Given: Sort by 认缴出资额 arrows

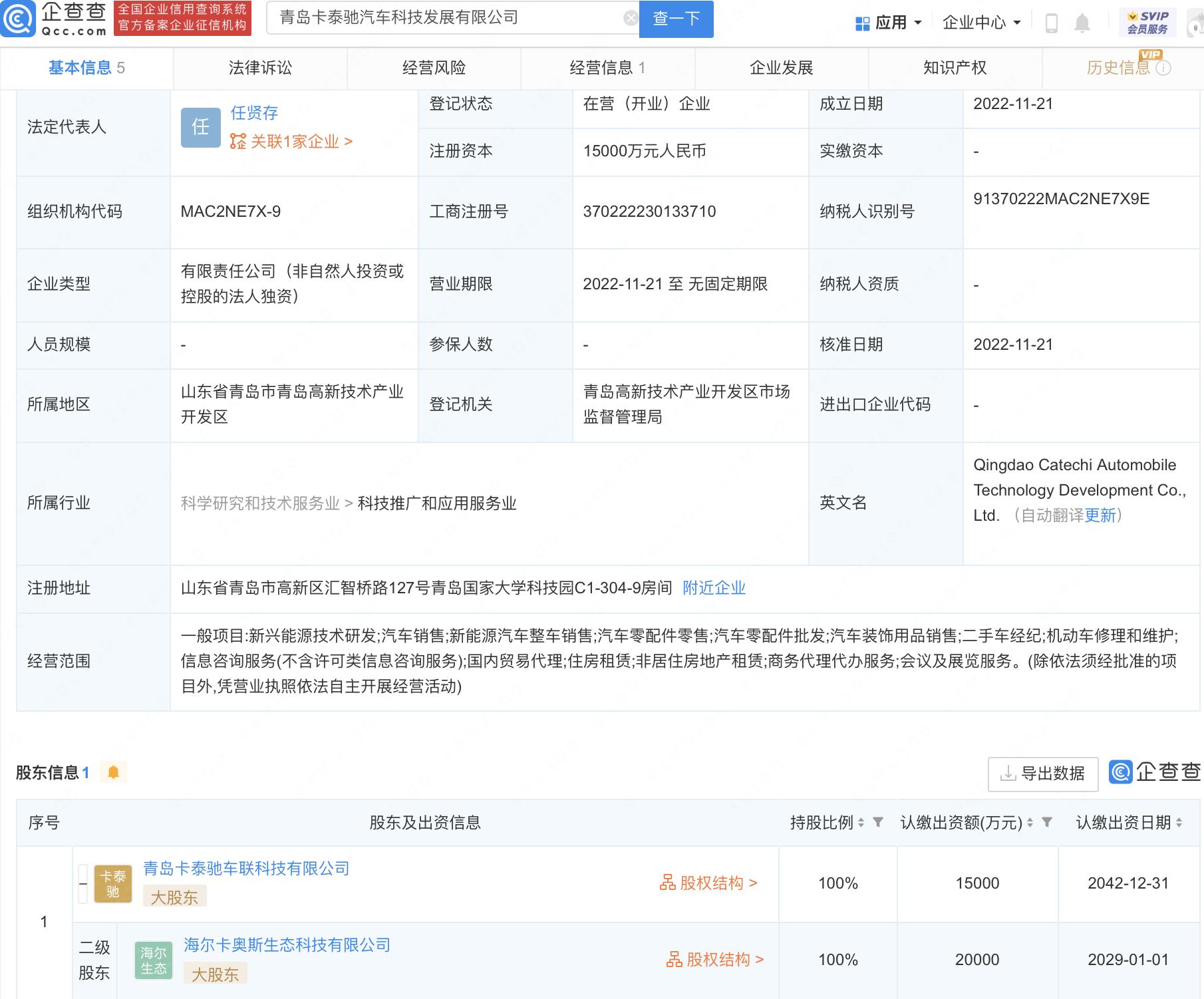Looking at the screenshot, I should click(x=1030, y=823).
